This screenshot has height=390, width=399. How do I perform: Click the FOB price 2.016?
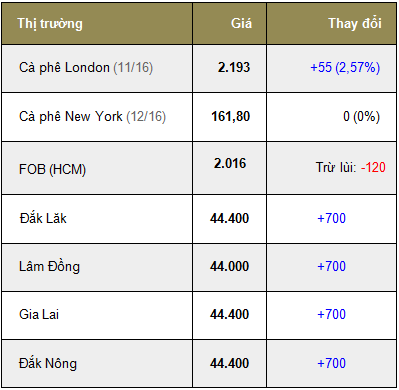(x=230, y=163)
